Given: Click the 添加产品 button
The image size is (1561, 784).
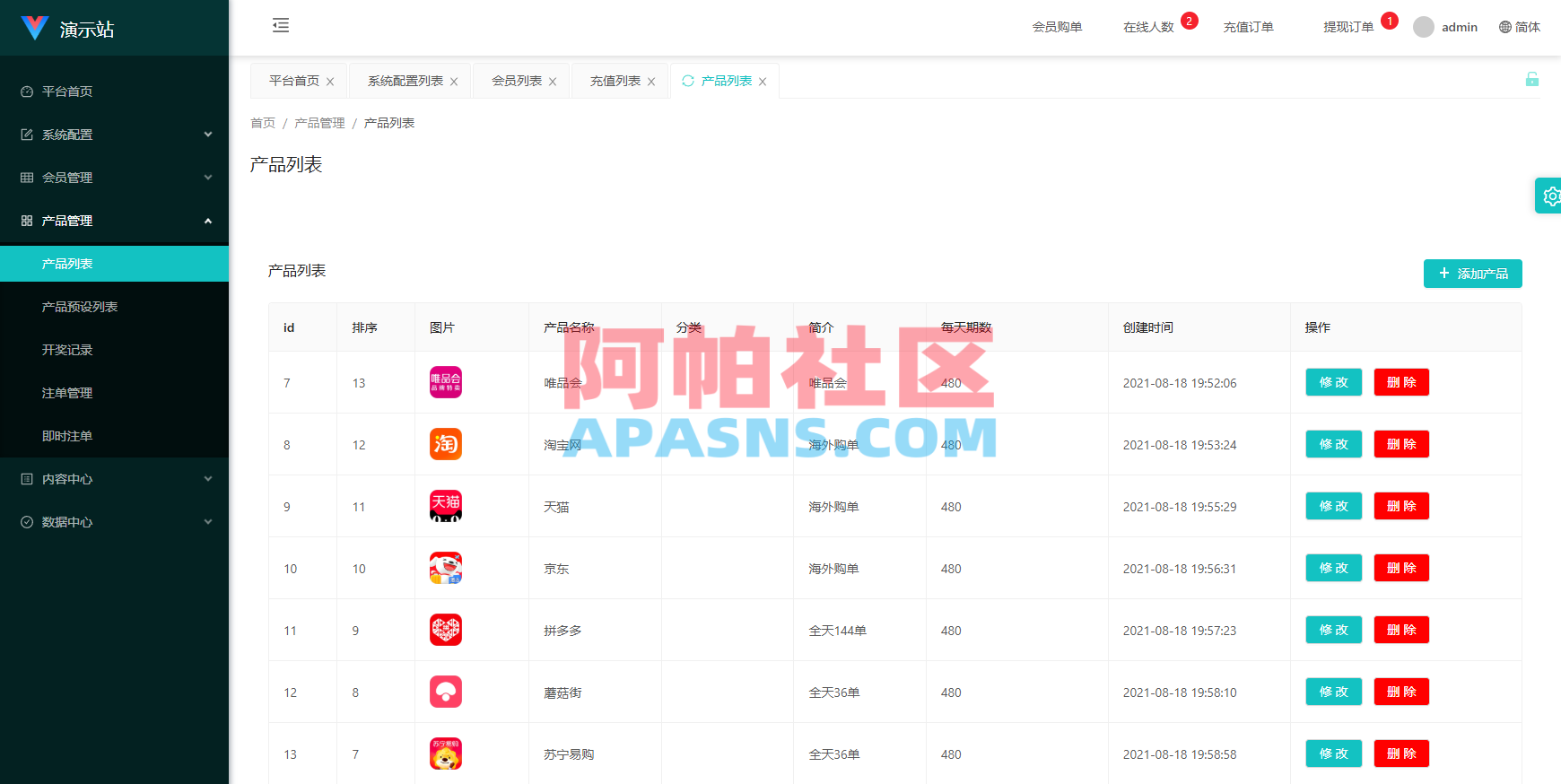Looking at the screenshot, I should 1472,274.
